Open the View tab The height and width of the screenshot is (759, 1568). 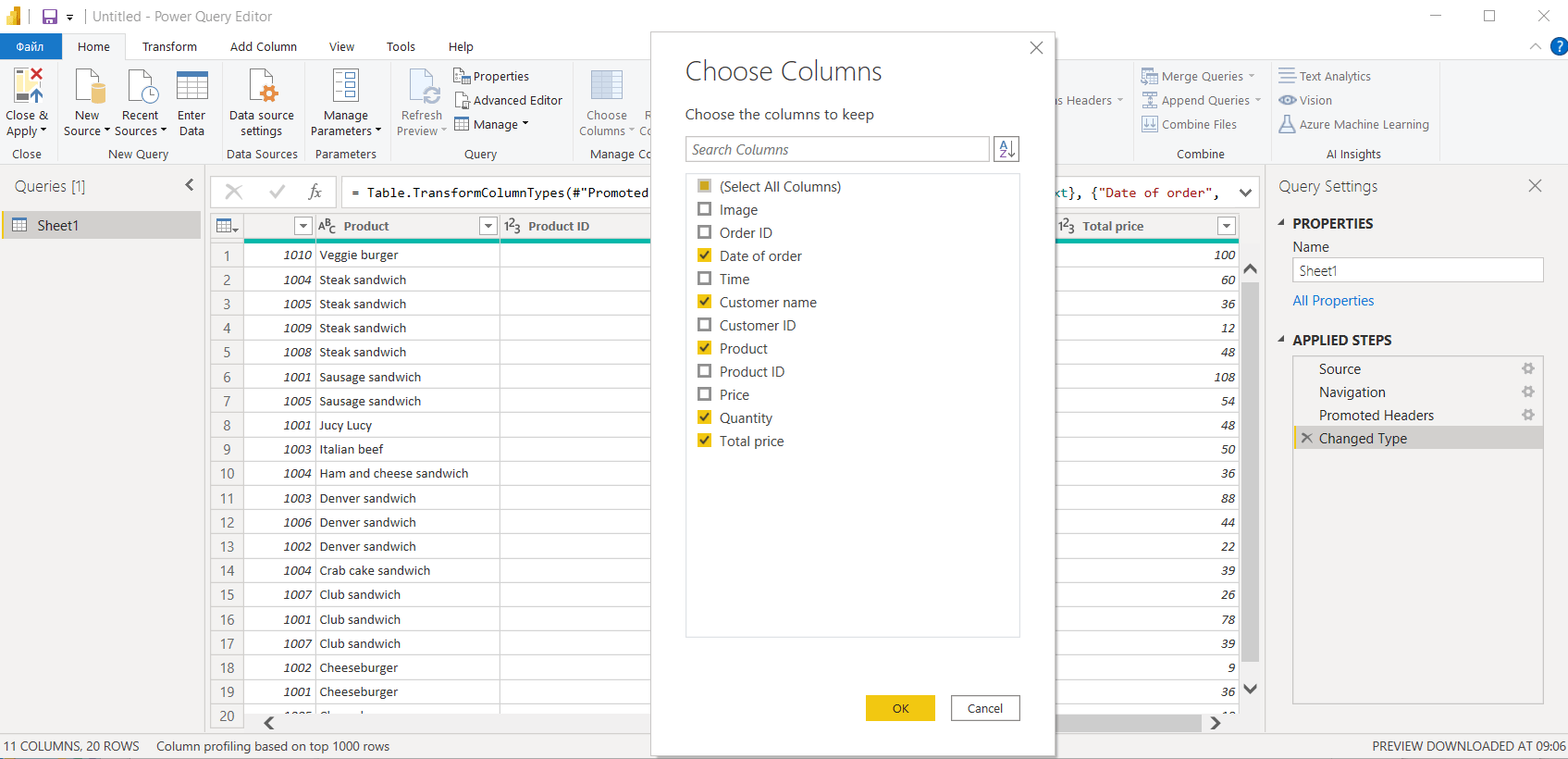tap(341, 46)
